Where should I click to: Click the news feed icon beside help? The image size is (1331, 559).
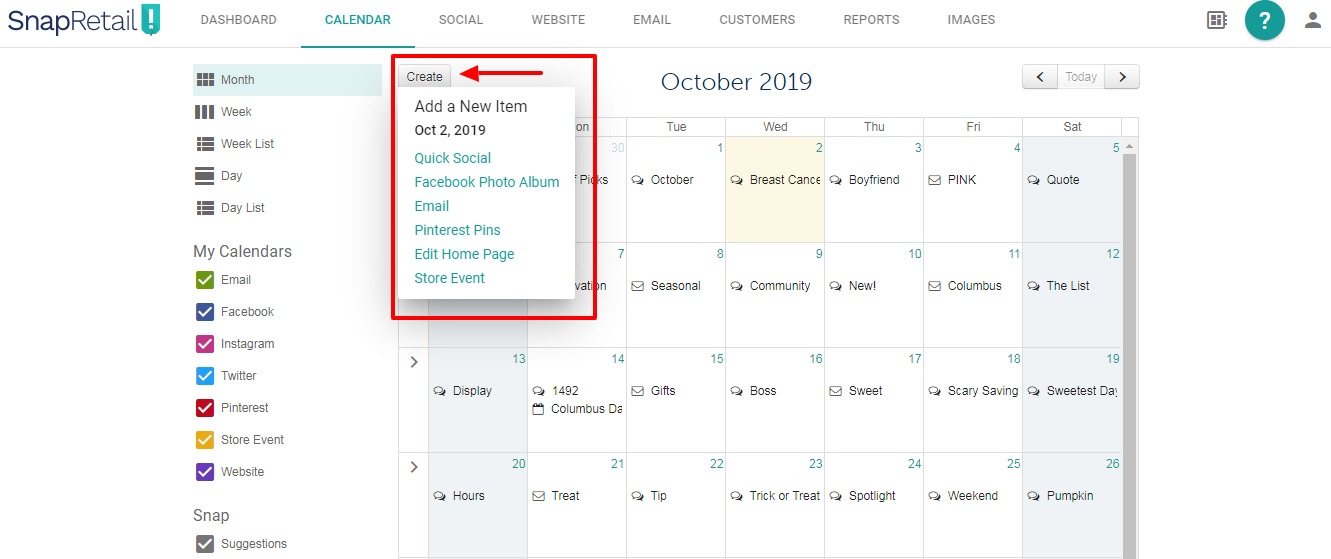click(1217, 20)
